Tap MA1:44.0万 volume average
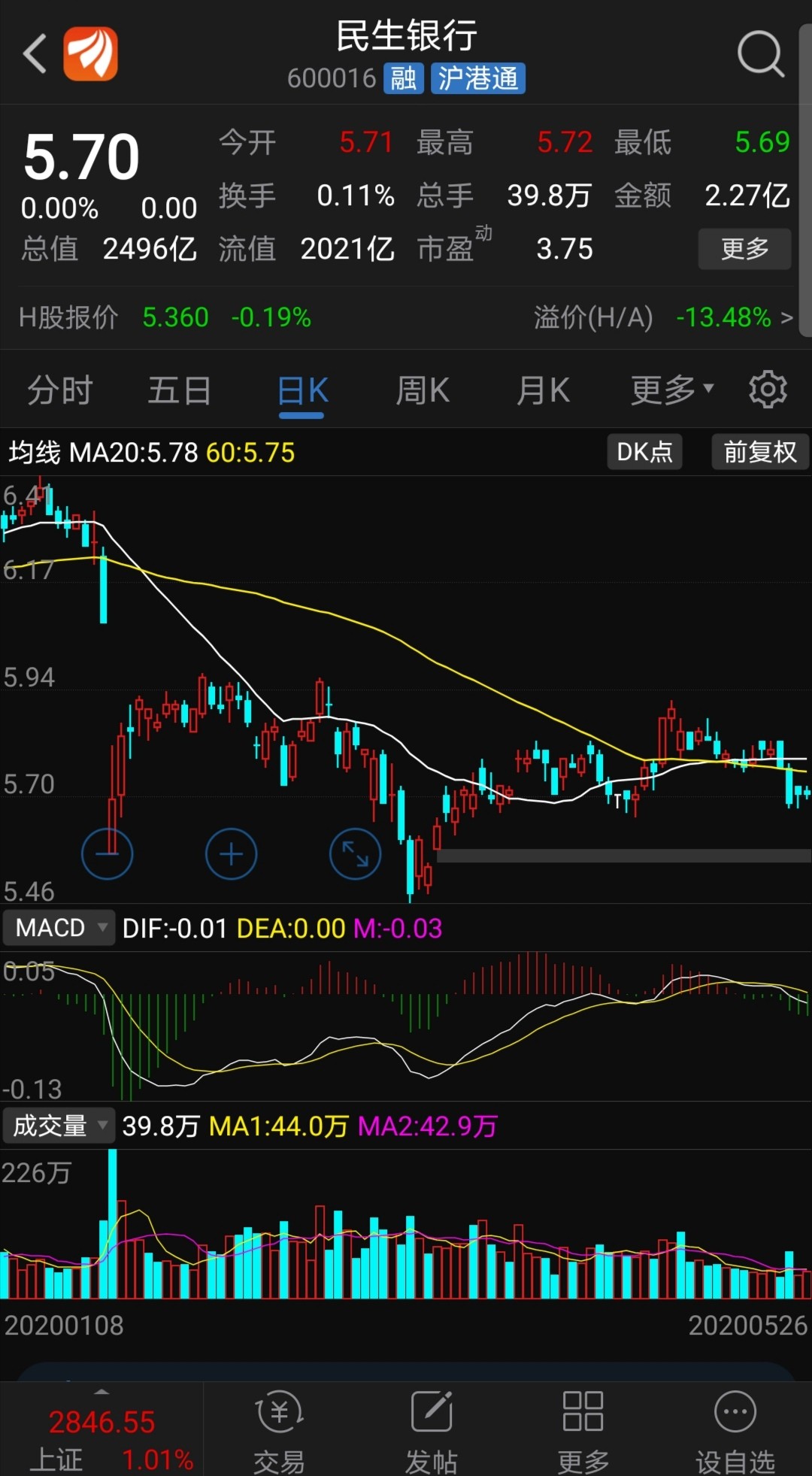Viewport: 812px width, 1476px height. [x=278, y=1126]
